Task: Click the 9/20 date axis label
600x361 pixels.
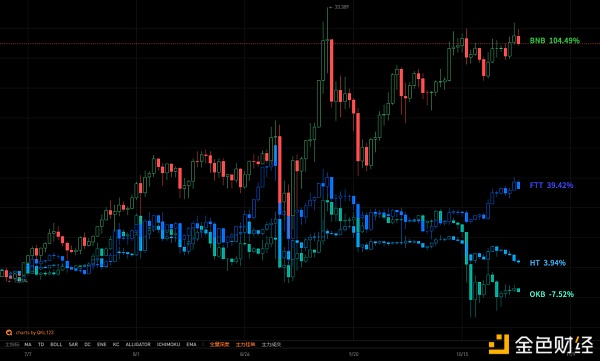Action: 354,354
